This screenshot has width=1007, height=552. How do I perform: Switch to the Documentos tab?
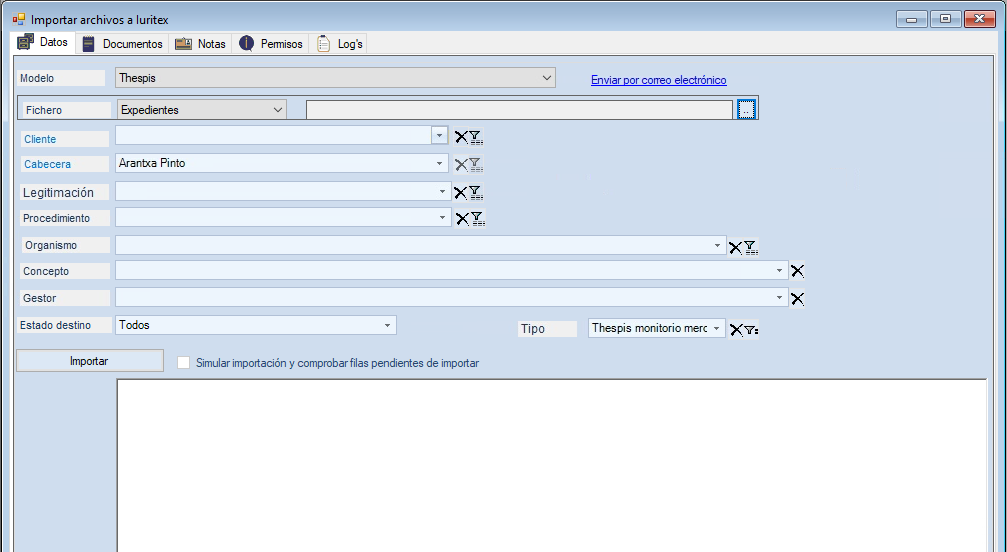[x=123, y=44]
